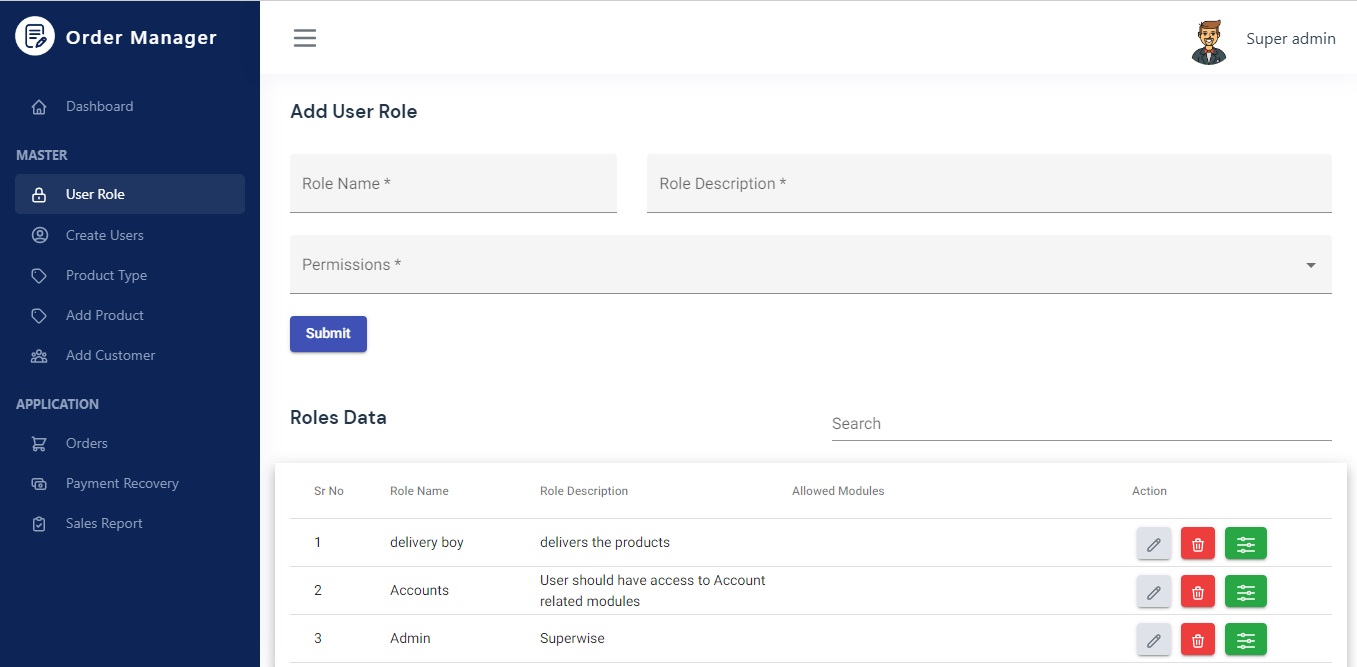This screenshot has width=1357, height=667.
Task: Click the Sales Report document icon
Action: pyautogui.click(x=38, y=523)
